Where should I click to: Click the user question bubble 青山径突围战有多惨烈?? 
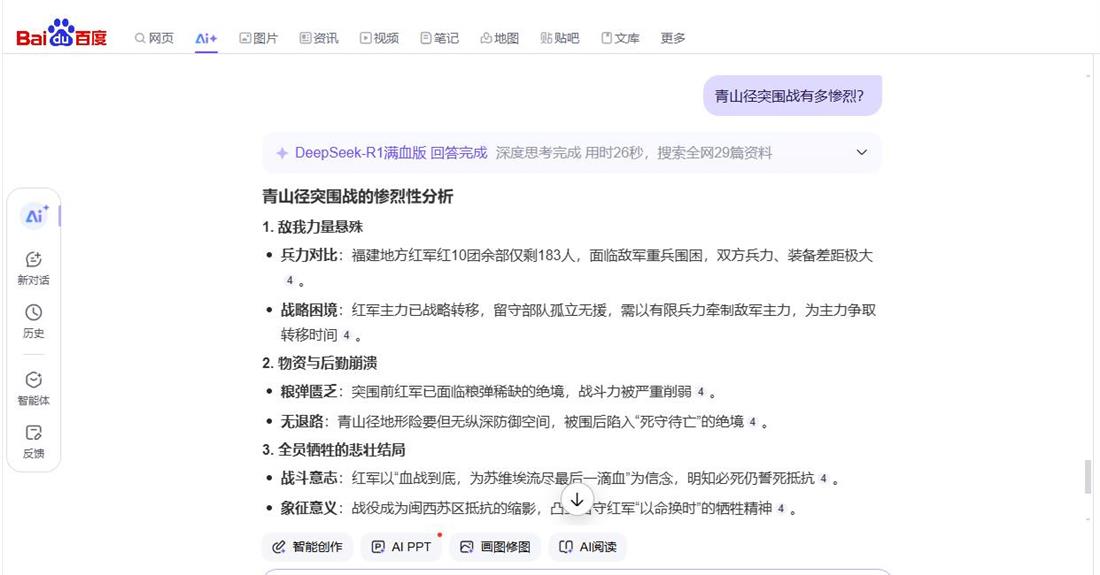coord(792,96)
